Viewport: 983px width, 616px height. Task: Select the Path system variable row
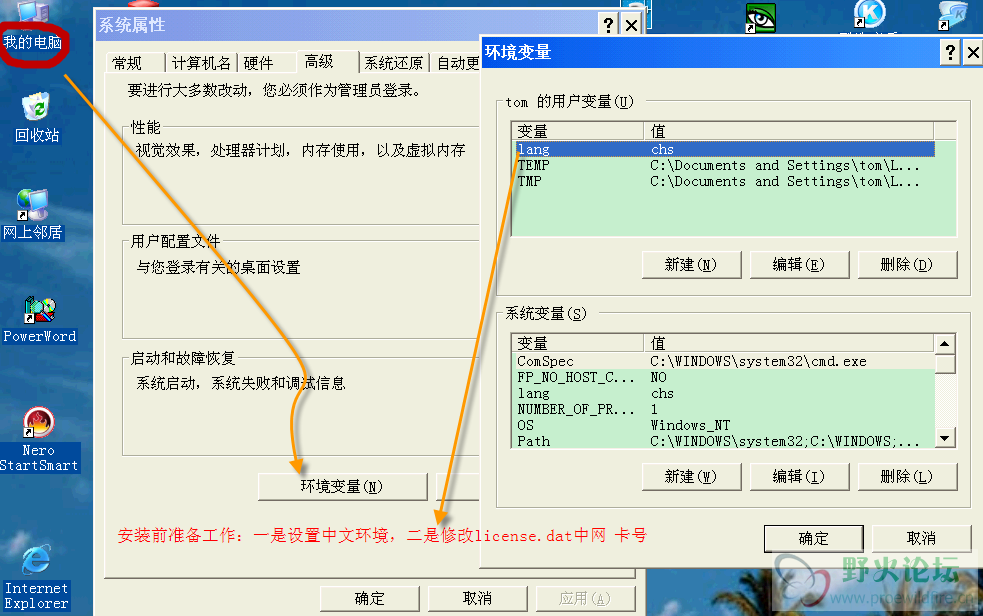point(724,441)
